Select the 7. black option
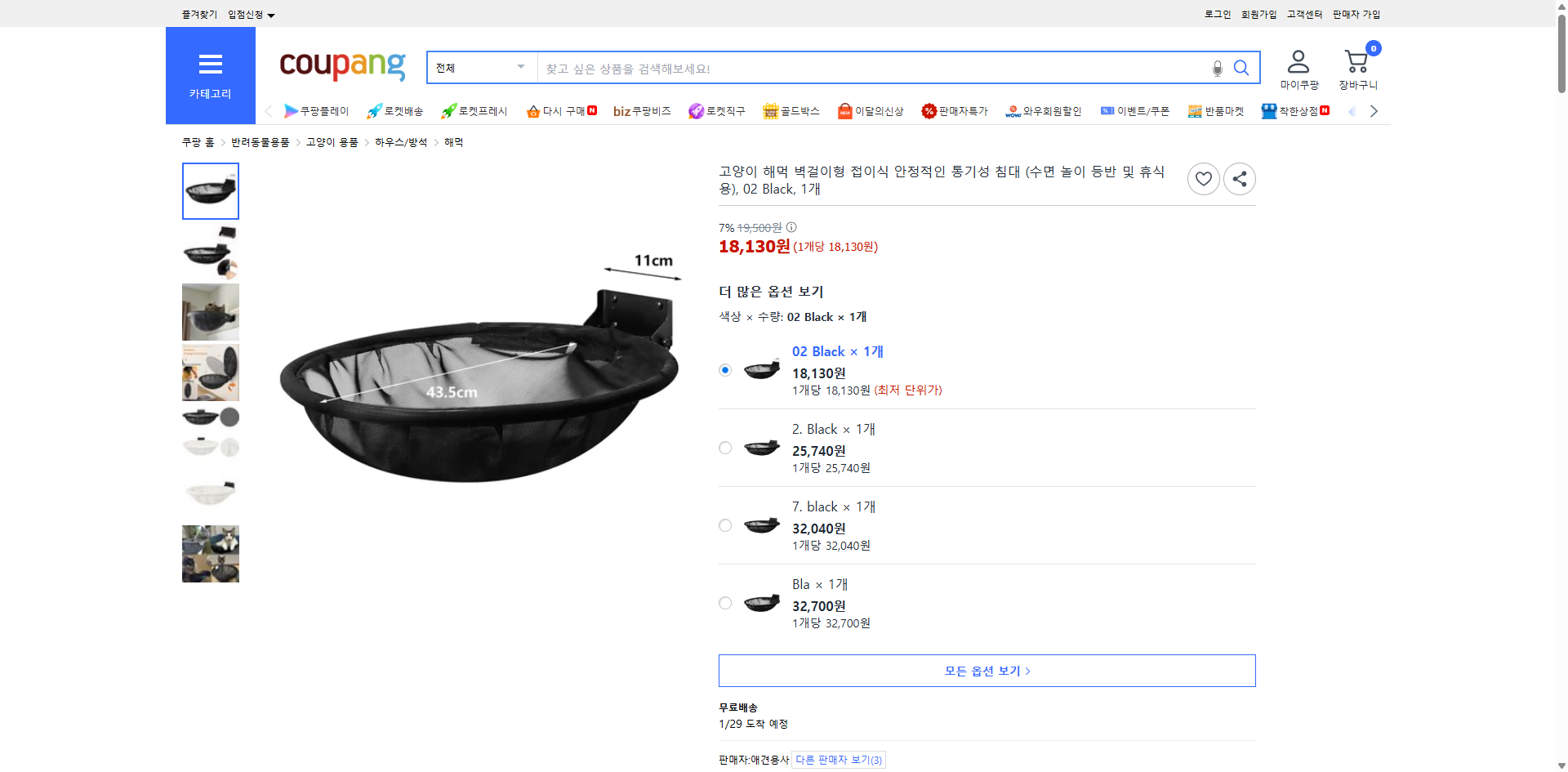Screen dimensions: 1568x772 tap(724, 525)
